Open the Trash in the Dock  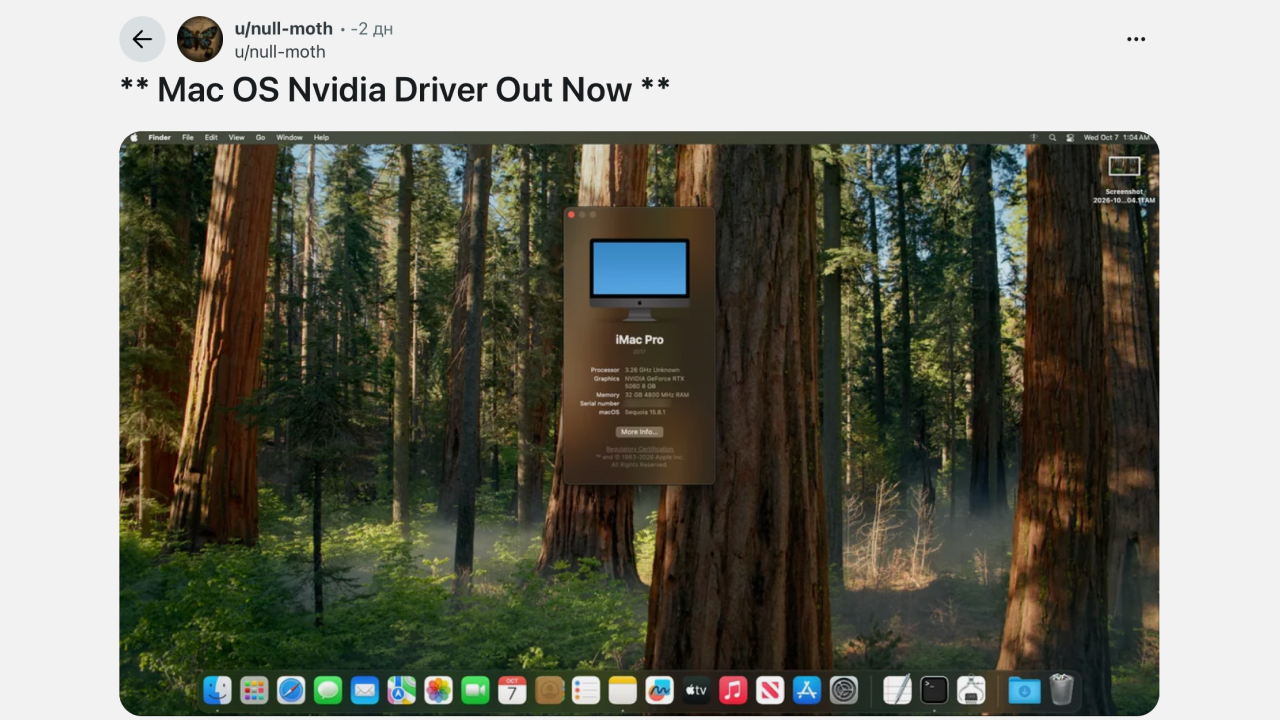click(1061, 690)
